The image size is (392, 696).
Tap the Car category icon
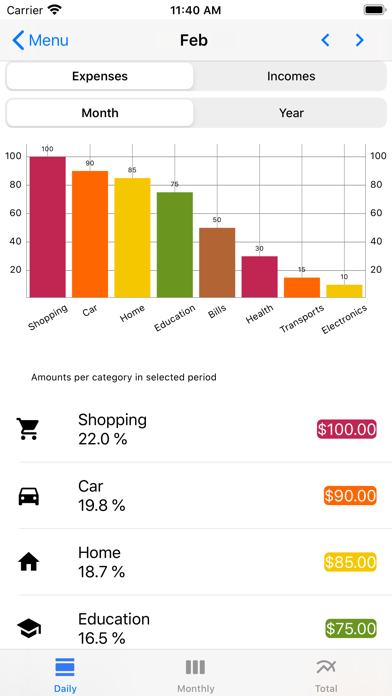(28, 496)
